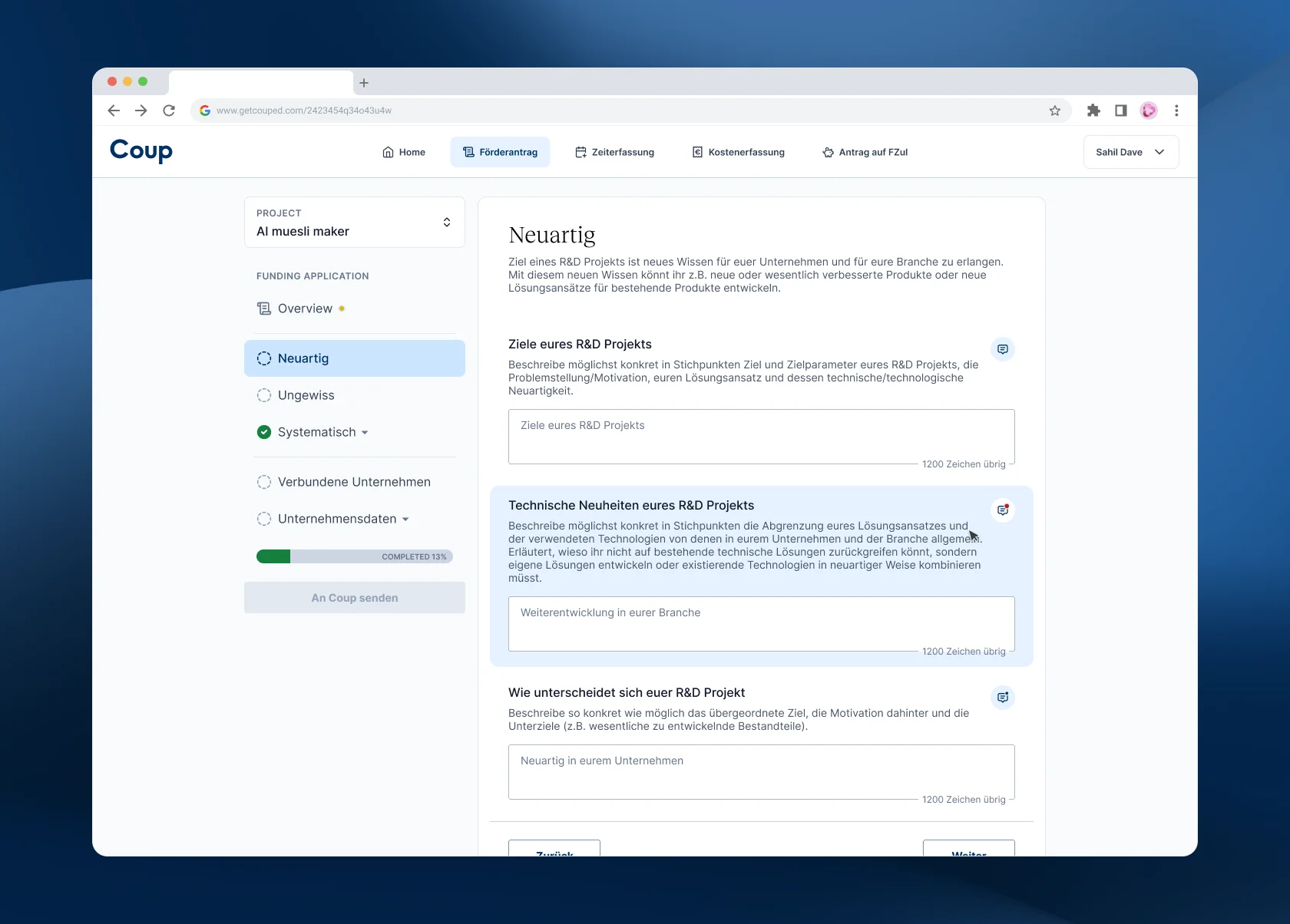Click the Google icon in address bar
1290x924 pixels.
point(205,111)
